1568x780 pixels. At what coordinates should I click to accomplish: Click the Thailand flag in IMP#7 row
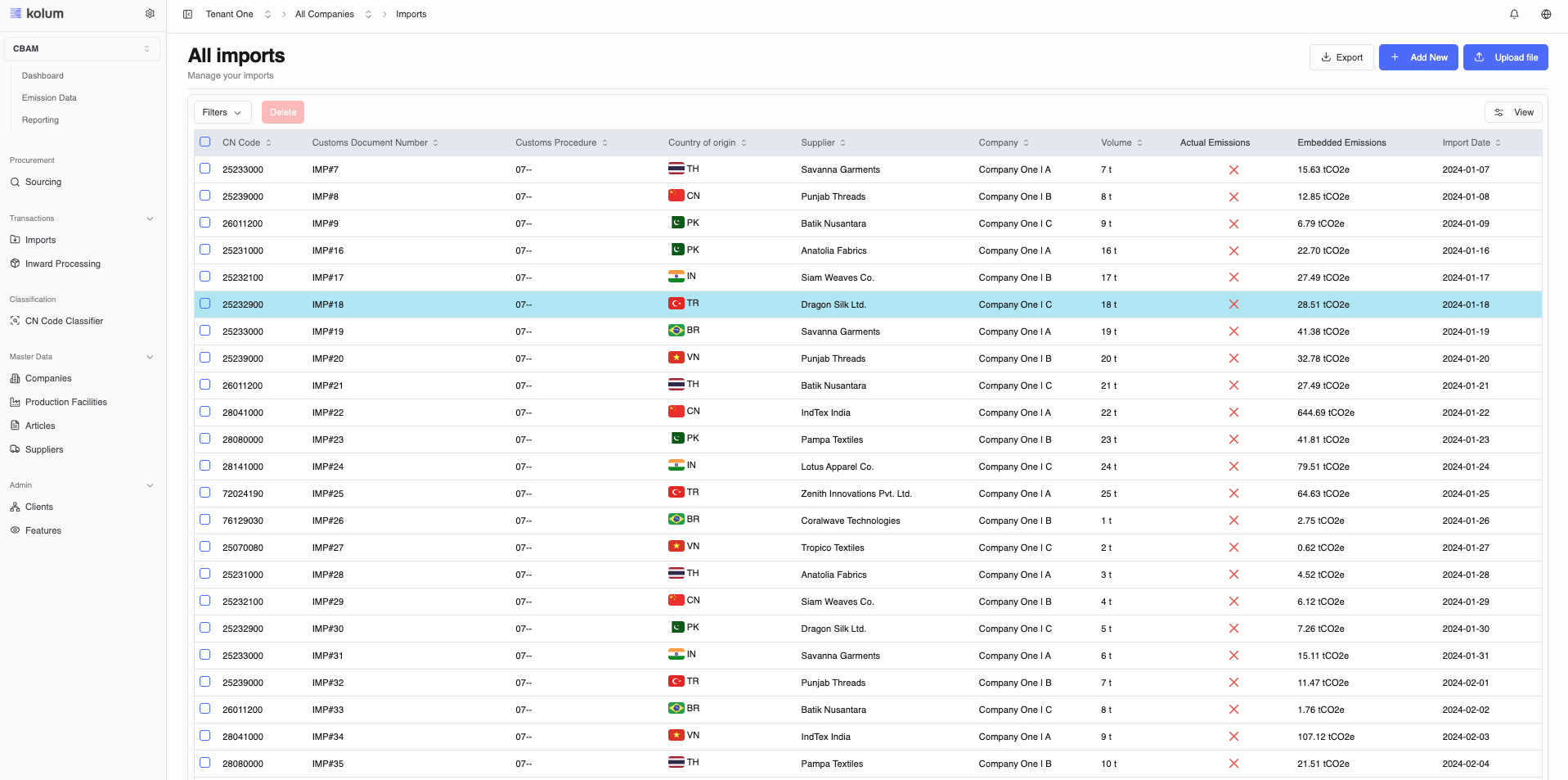point(676,169)
